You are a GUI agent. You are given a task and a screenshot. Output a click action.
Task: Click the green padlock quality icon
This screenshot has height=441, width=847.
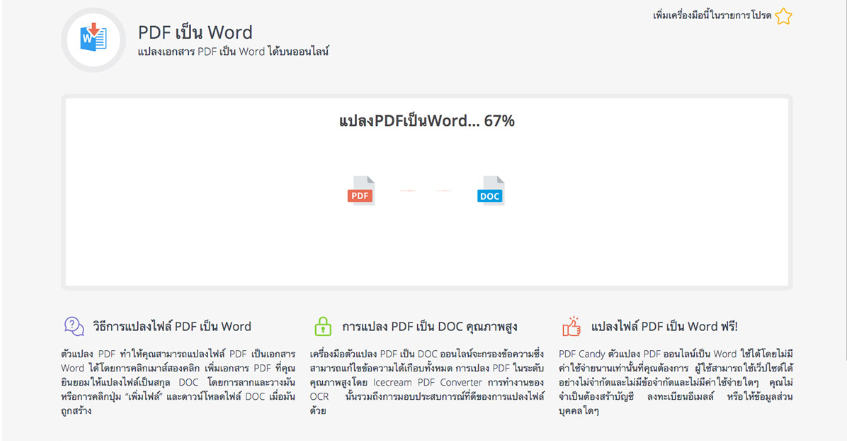coord(322,326)
